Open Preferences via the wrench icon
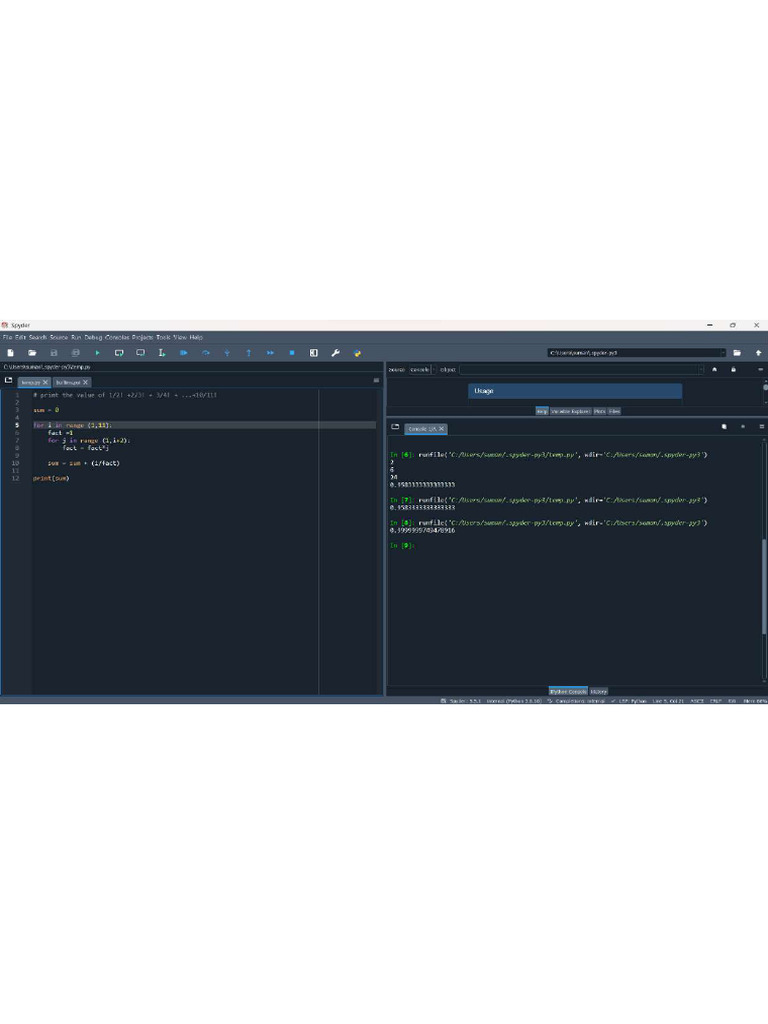Viewport: 768px width, 1024px height. click(x=335, y=353)
